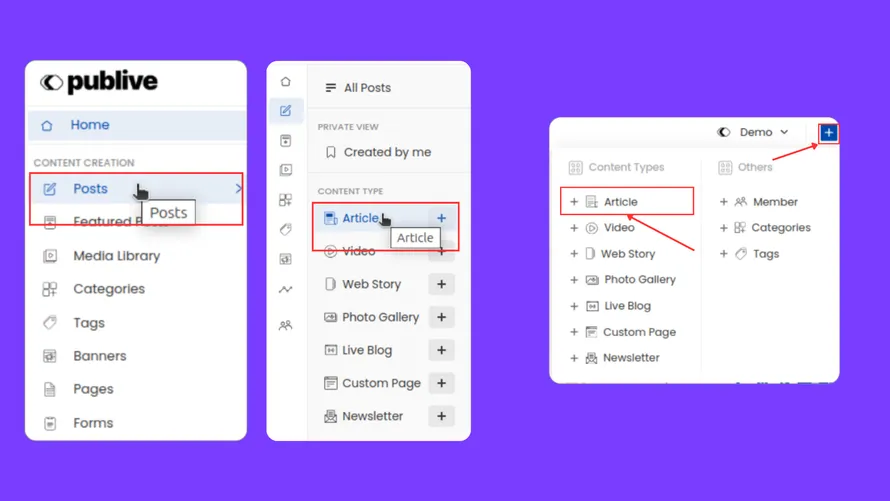Image resolution: width=890 pixels, height=501 pixels.
Task: Click the home icon in narrow sidebar
Action: (286, 82)
